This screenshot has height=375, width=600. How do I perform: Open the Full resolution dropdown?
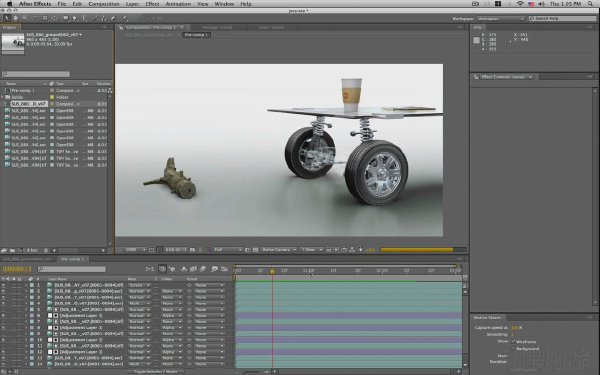pos(228,249)
